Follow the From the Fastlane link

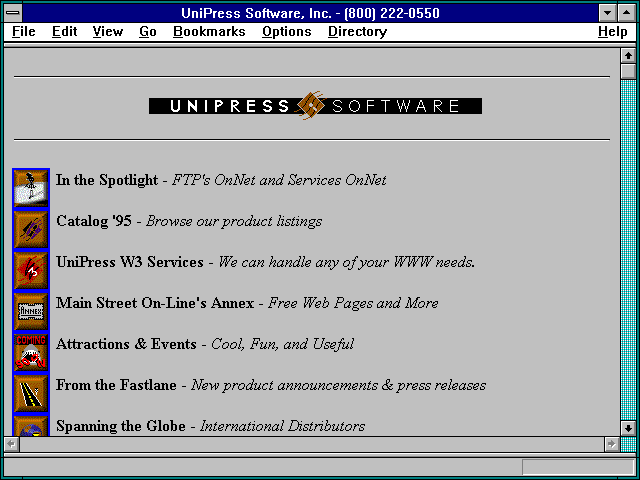116,385
